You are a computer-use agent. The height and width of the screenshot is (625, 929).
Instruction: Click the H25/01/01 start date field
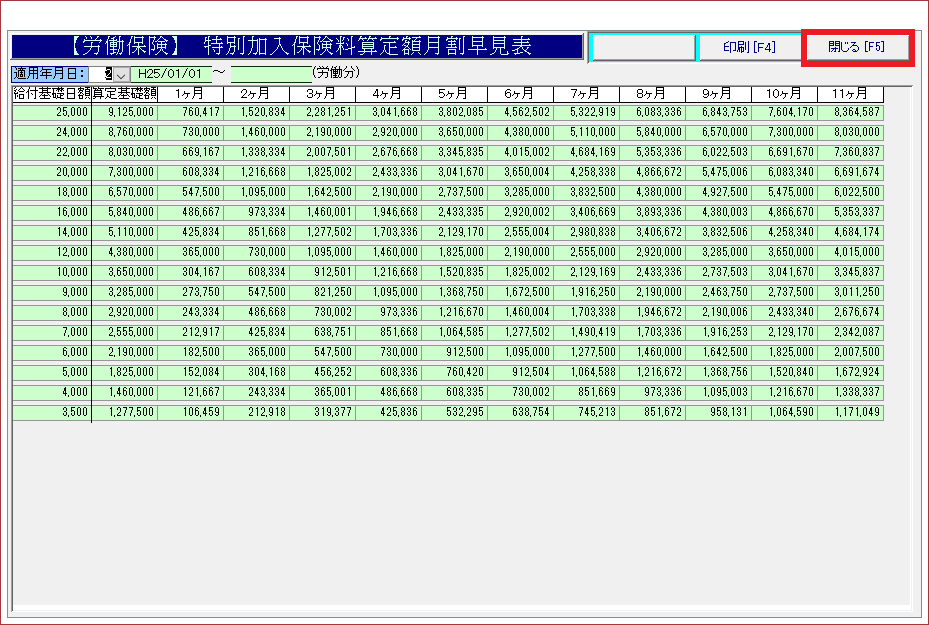tap(170, 74)
